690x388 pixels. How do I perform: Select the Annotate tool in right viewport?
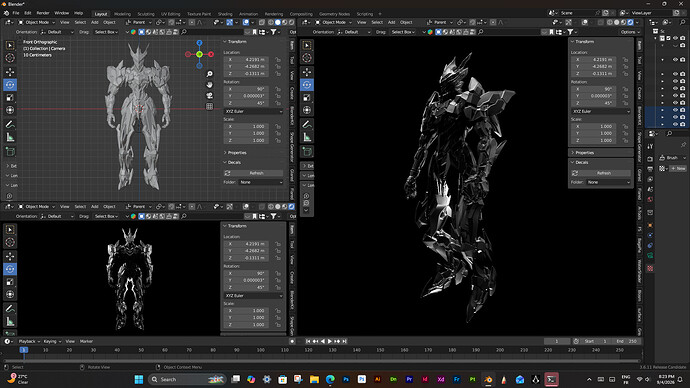coord(307,124)
